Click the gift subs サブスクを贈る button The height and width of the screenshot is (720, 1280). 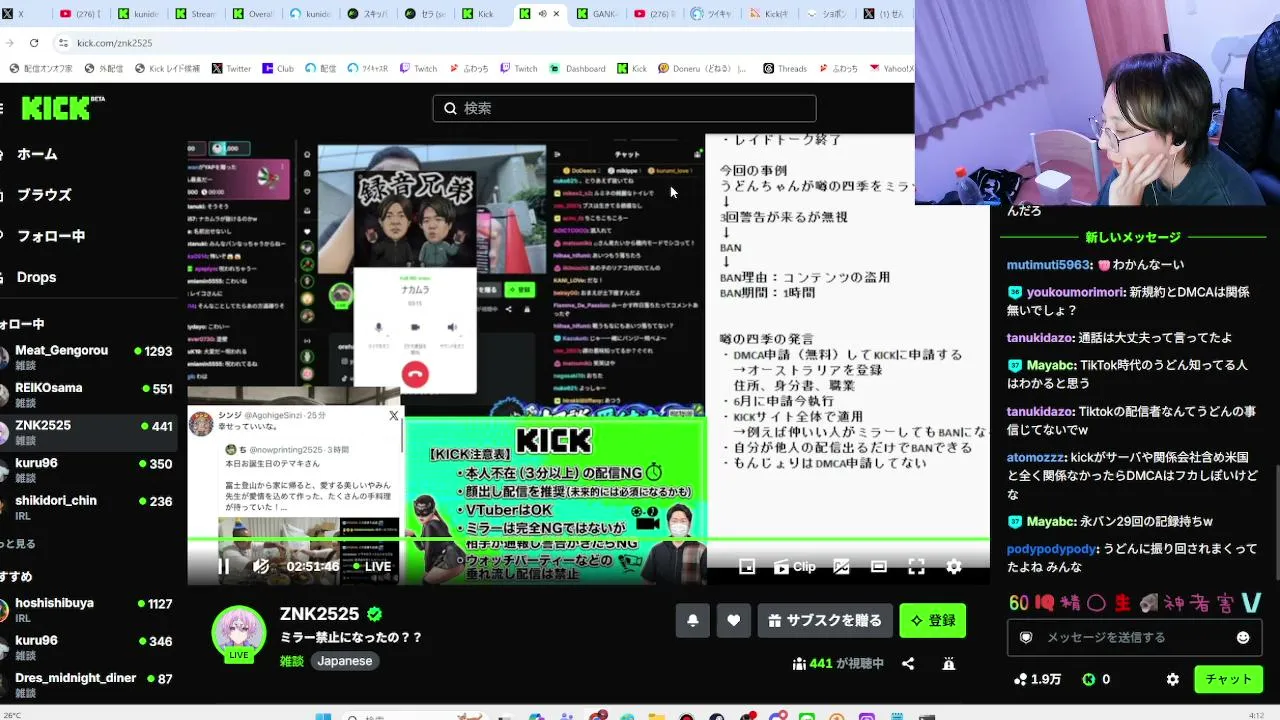tap(825, 621)
